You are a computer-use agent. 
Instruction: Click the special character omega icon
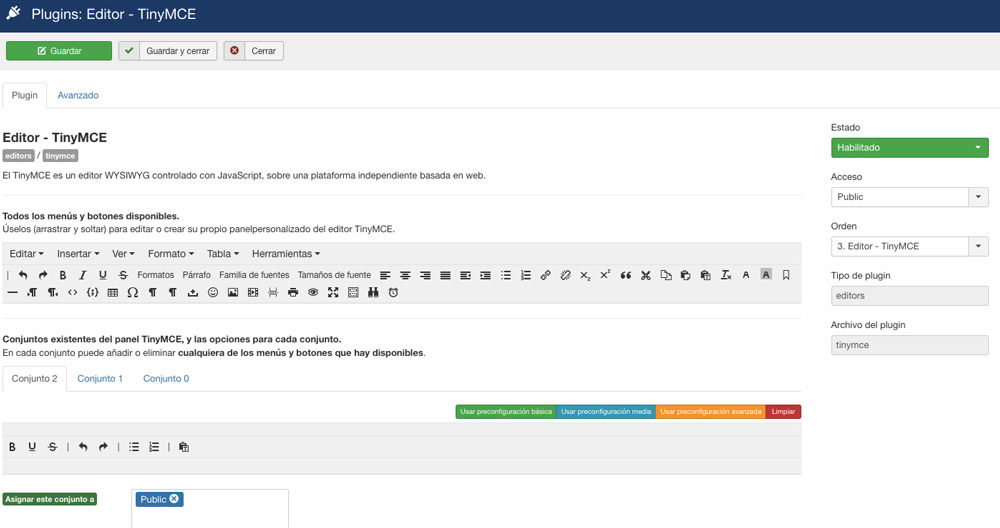point(133,292)
